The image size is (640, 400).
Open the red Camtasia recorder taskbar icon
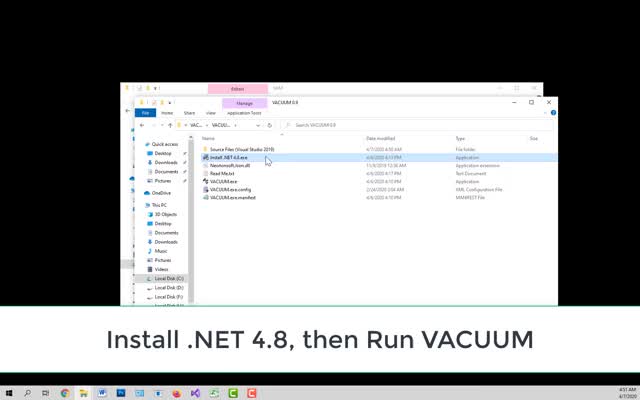pos(251,393)
